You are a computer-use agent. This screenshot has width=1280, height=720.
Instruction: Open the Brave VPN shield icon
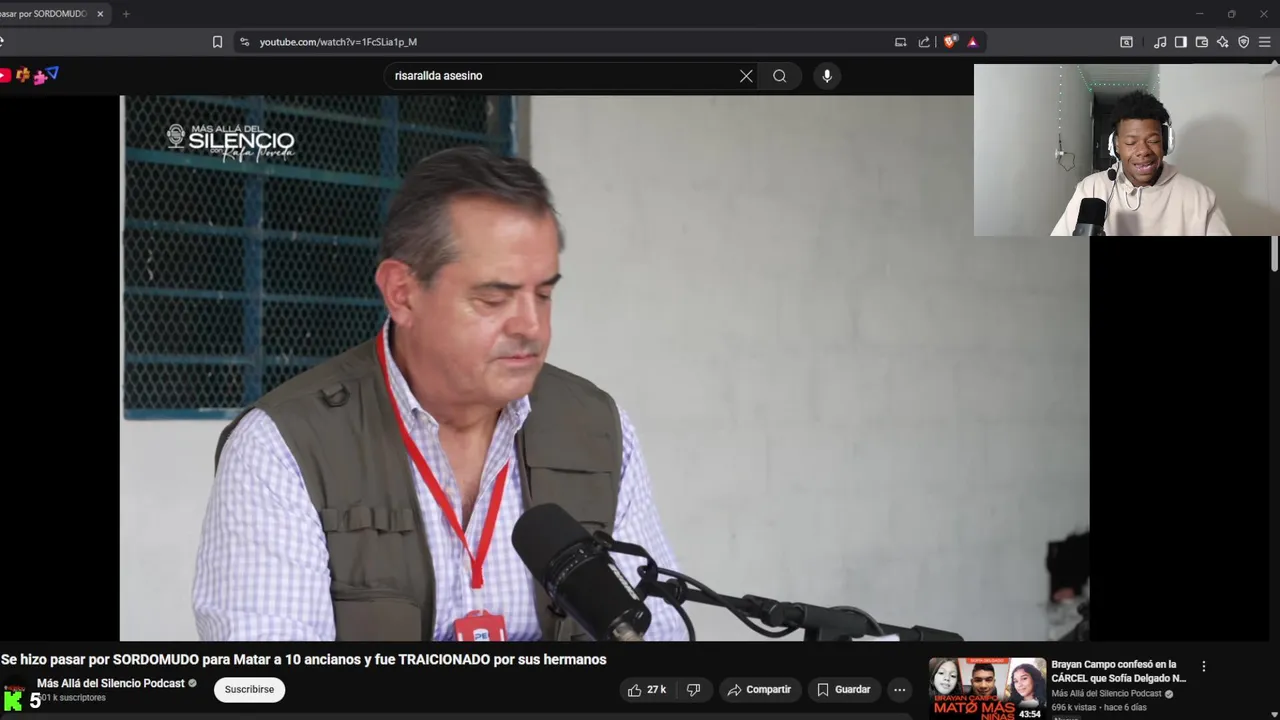click(x=1243, y=42)
